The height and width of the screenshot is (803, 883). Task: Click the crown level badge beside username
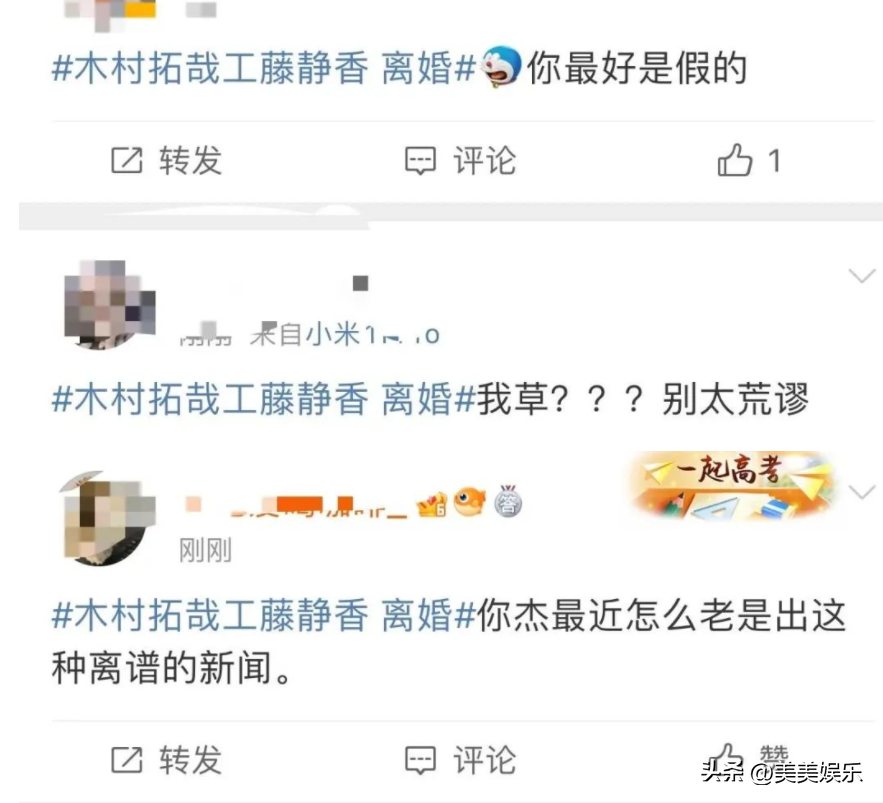(x=431, y=504)
